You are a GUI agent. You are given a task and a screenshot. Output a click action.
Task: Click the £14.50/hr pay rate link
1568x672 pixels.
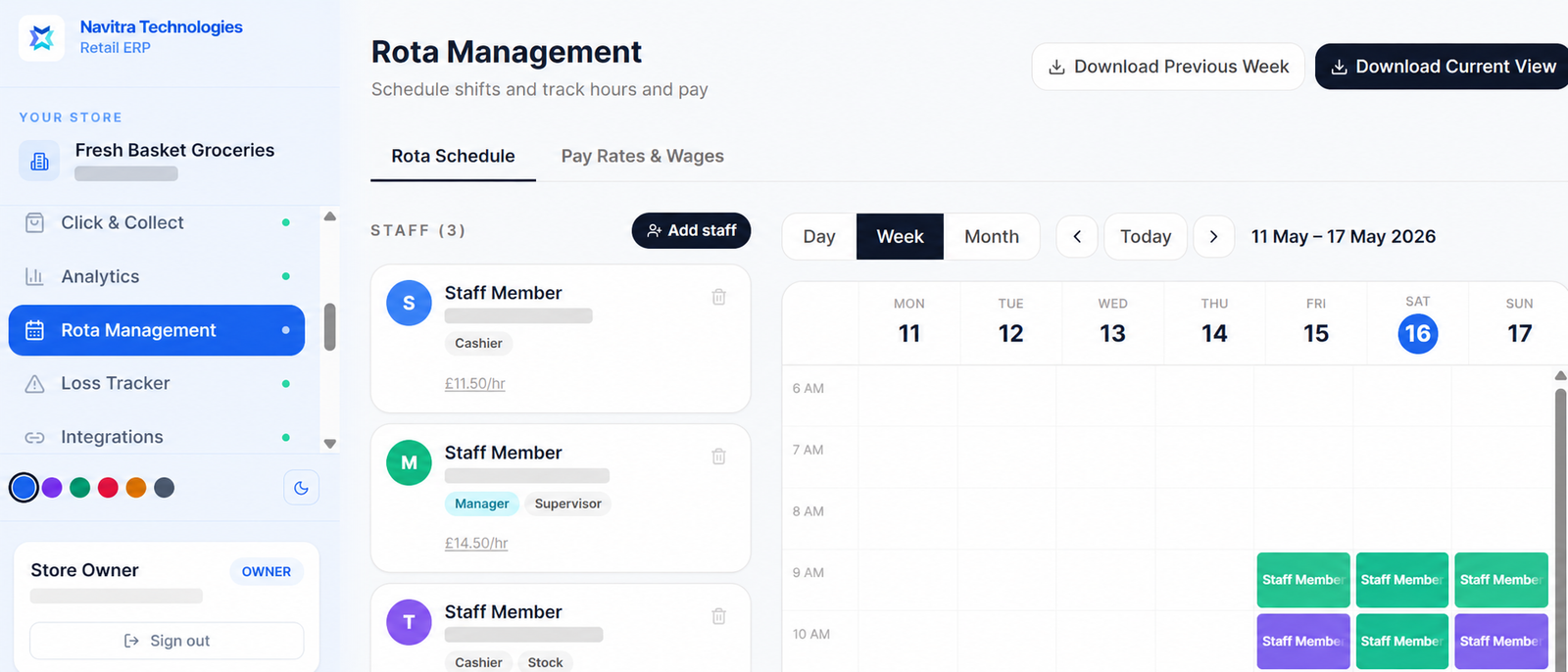click(476, 543)
